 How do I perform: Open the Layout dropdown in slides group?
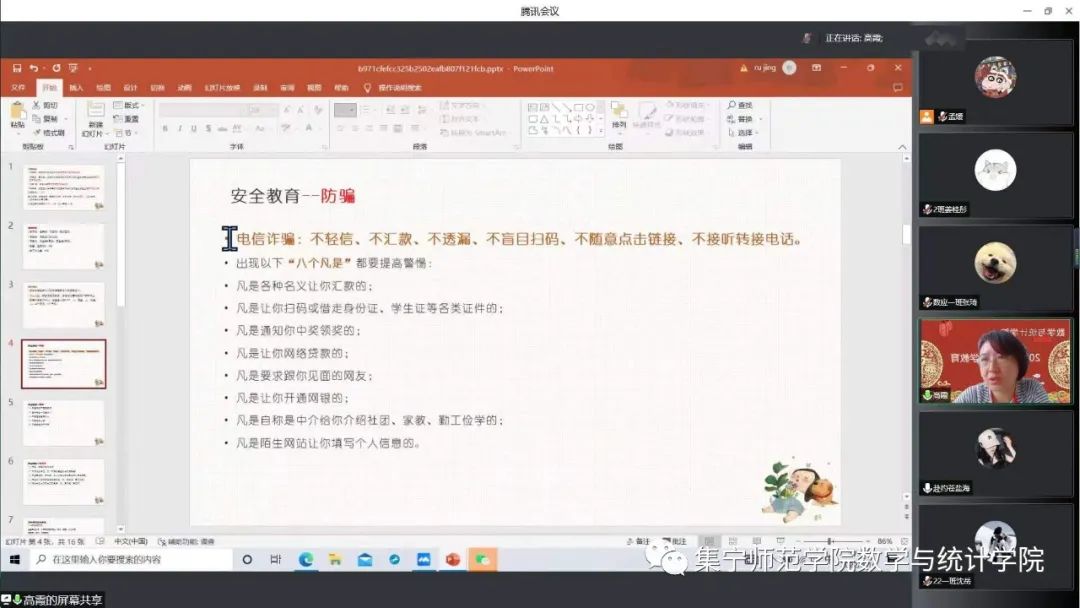tap(127, 105)
